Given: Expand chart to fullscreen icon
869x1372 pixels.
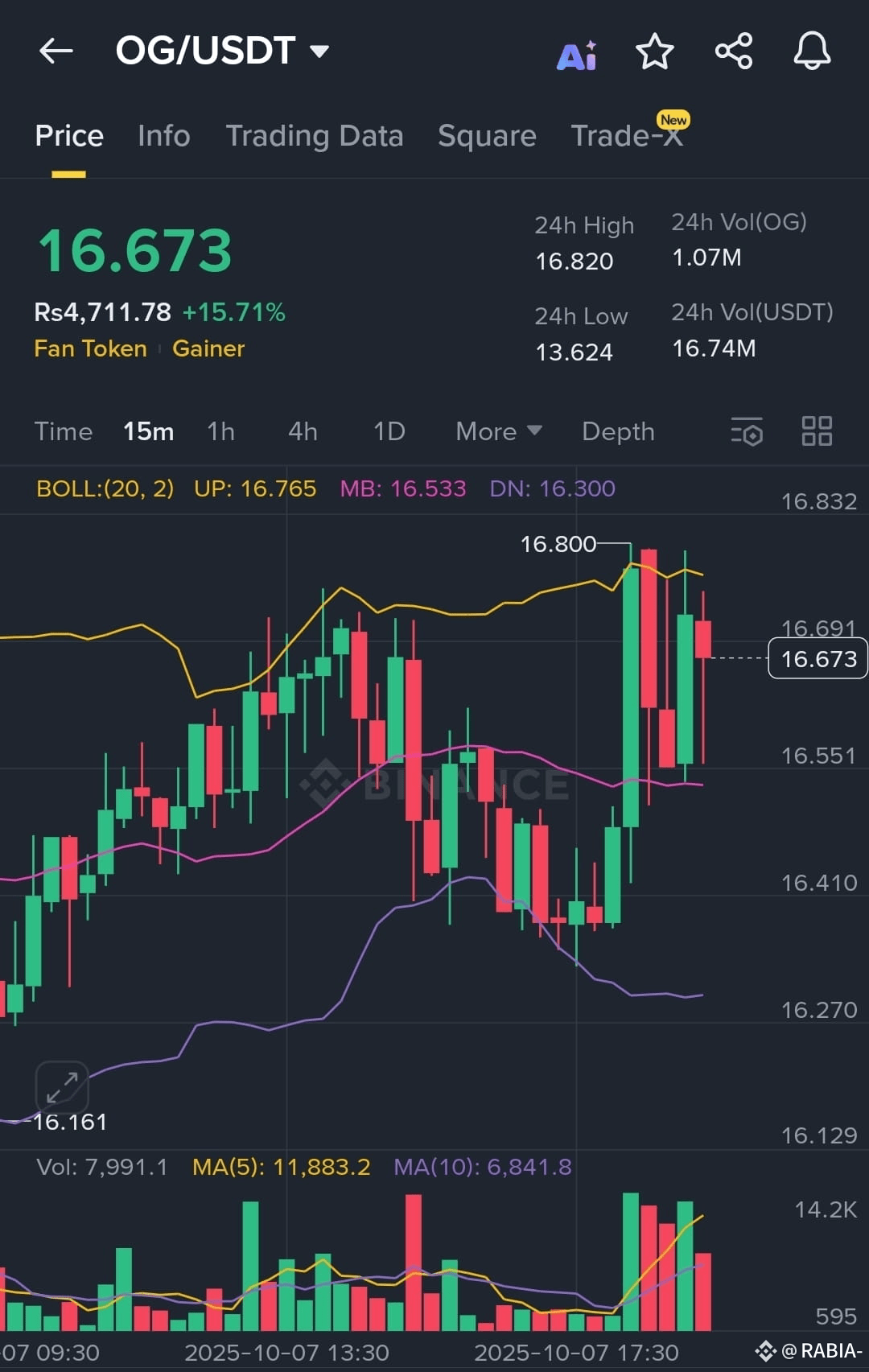Looking at the screenshot, I should (62, 1087).
